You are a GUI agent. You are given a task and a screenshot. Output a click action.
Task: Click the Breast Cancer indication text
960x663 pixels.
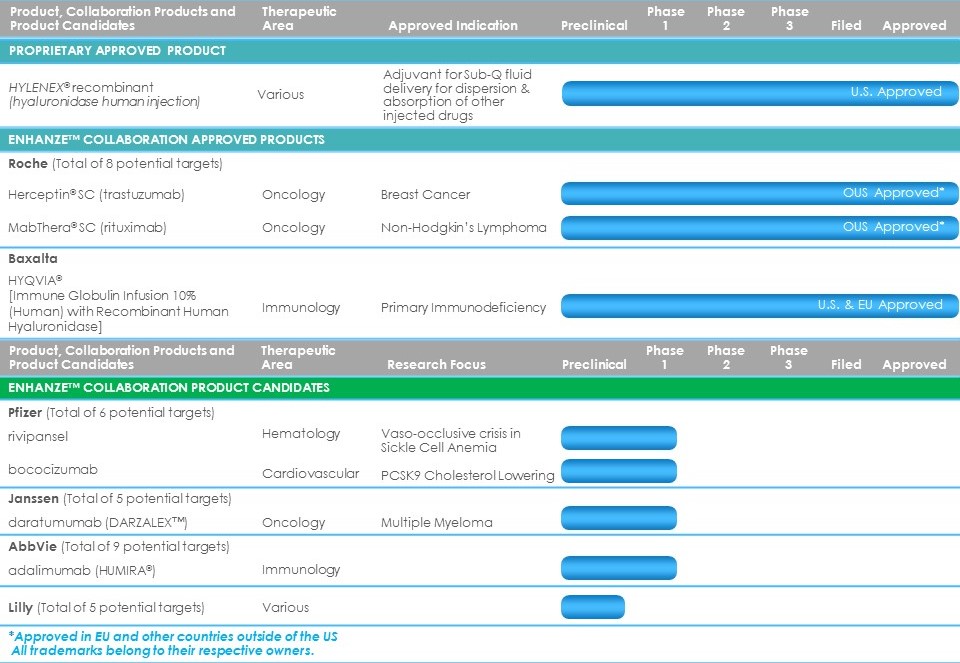tap(425, 195)
